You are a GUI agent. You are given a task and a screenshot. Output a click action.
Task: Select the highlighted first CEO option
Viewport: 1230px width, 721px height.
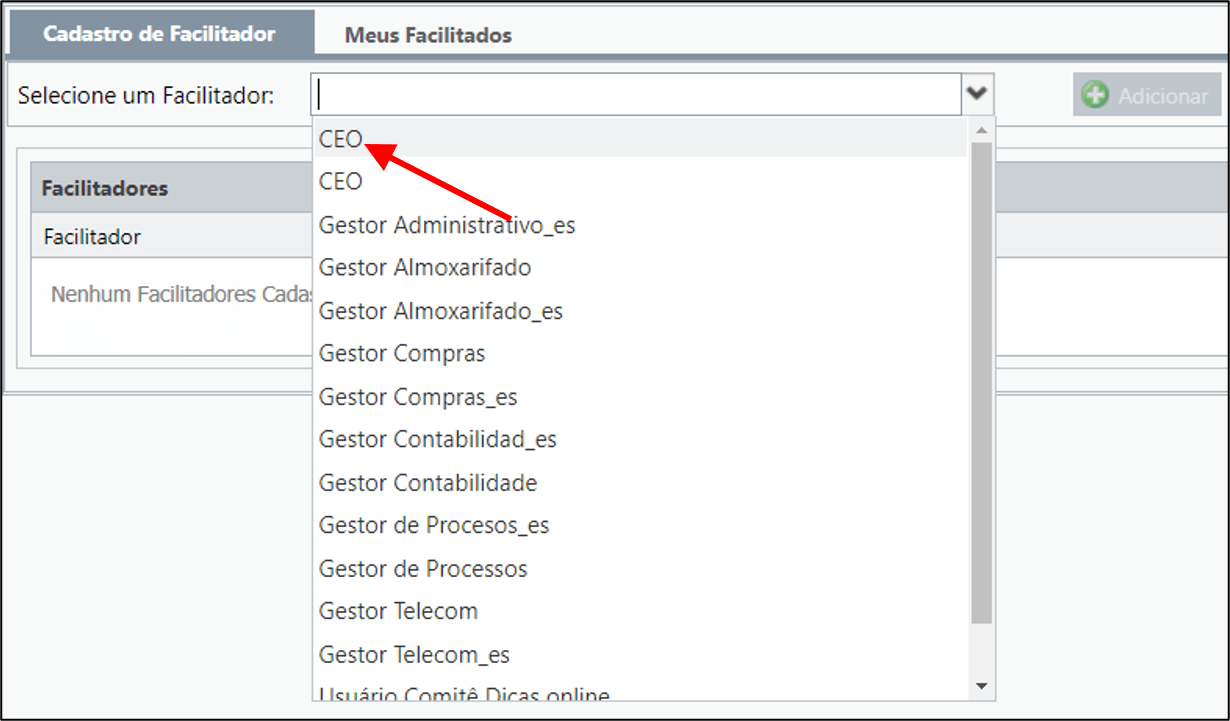(x=640, y=139)
